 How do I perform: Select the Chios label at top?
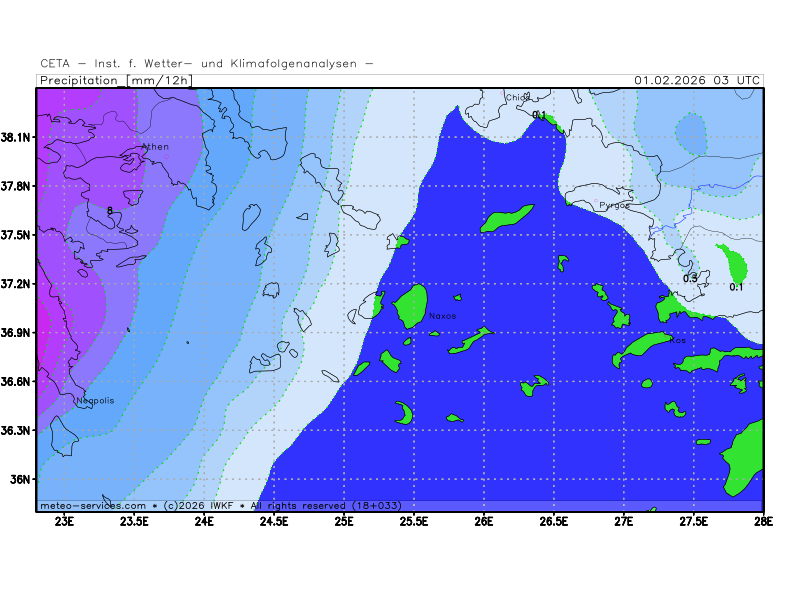tap(517, 98)
